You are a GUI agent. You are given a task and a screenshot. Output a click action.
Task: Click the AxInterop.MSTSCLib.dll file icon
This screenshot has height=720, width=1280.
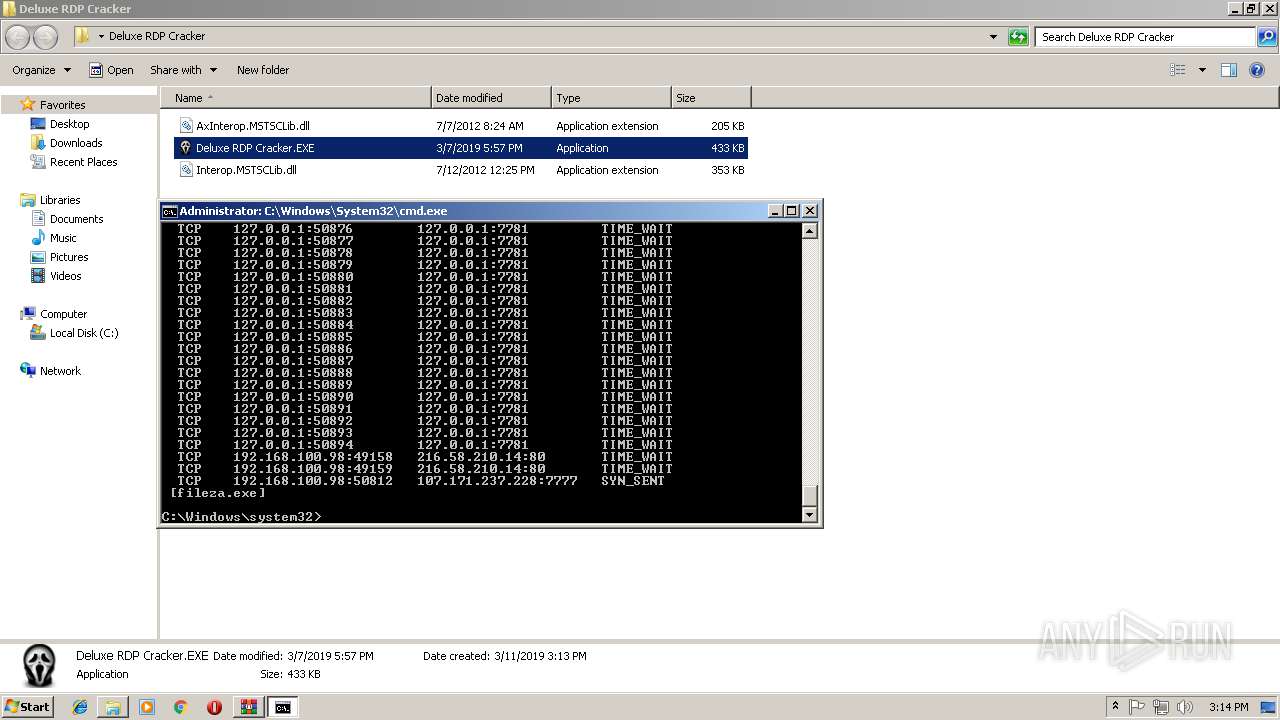[x=186, y=126]
